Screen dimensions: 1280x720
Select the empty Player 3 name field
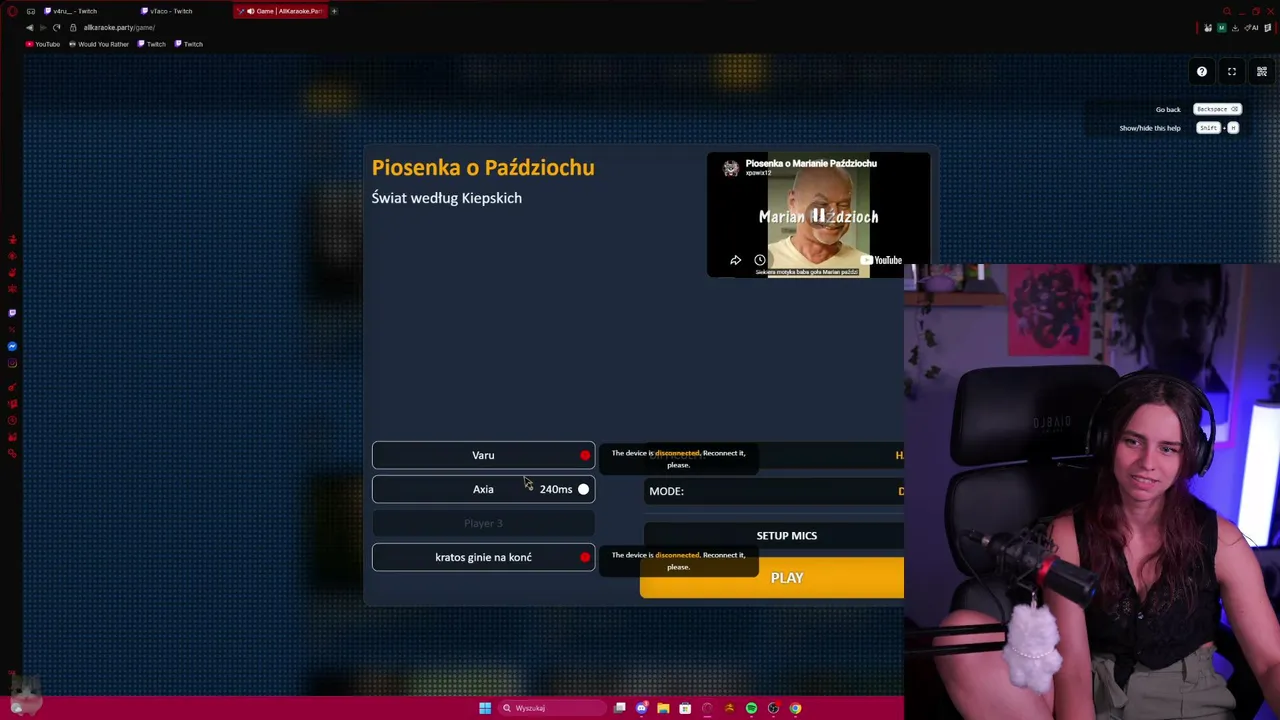pos(483,523)
